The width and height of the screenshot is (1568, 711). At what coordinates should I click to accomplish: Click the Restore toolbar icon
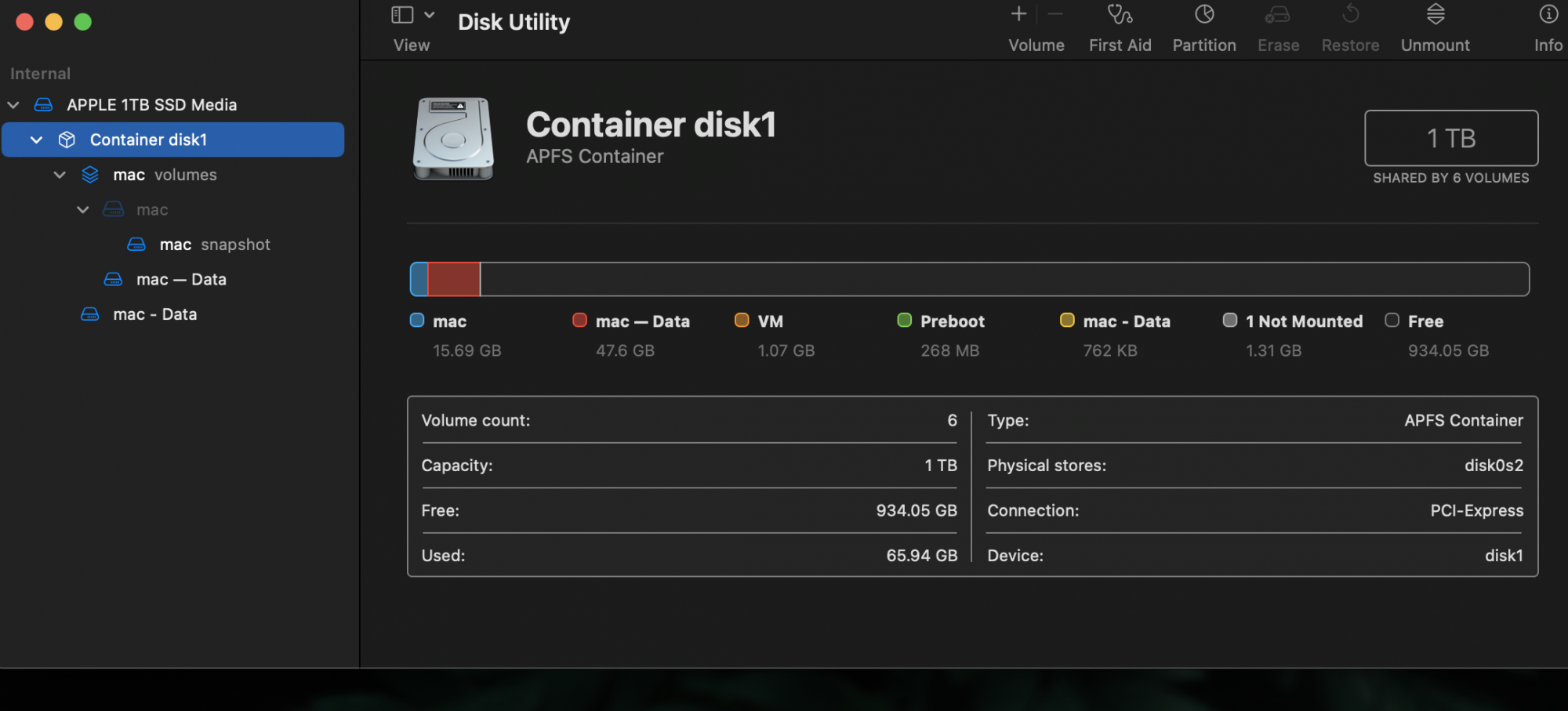click(1350, 15)
